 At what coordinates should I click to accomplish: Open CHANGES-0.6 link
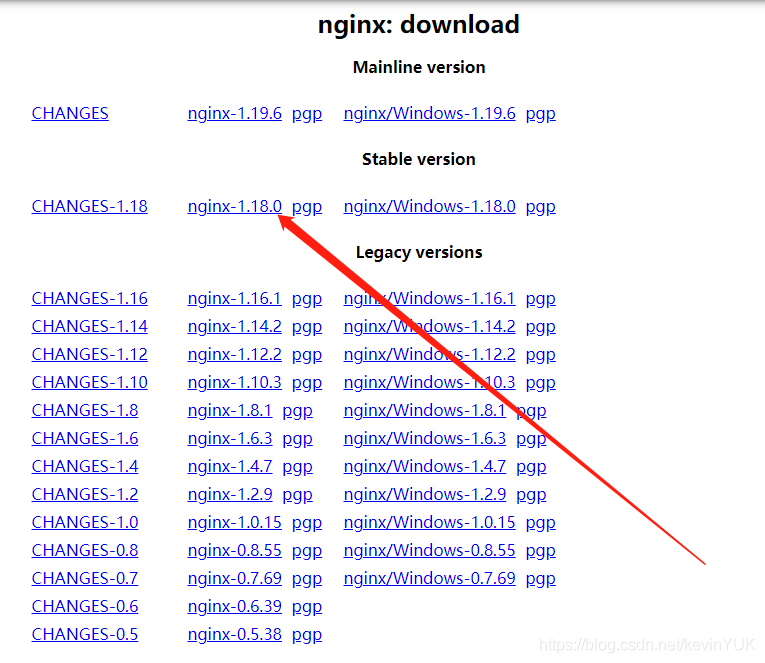(x=85, y=606)
